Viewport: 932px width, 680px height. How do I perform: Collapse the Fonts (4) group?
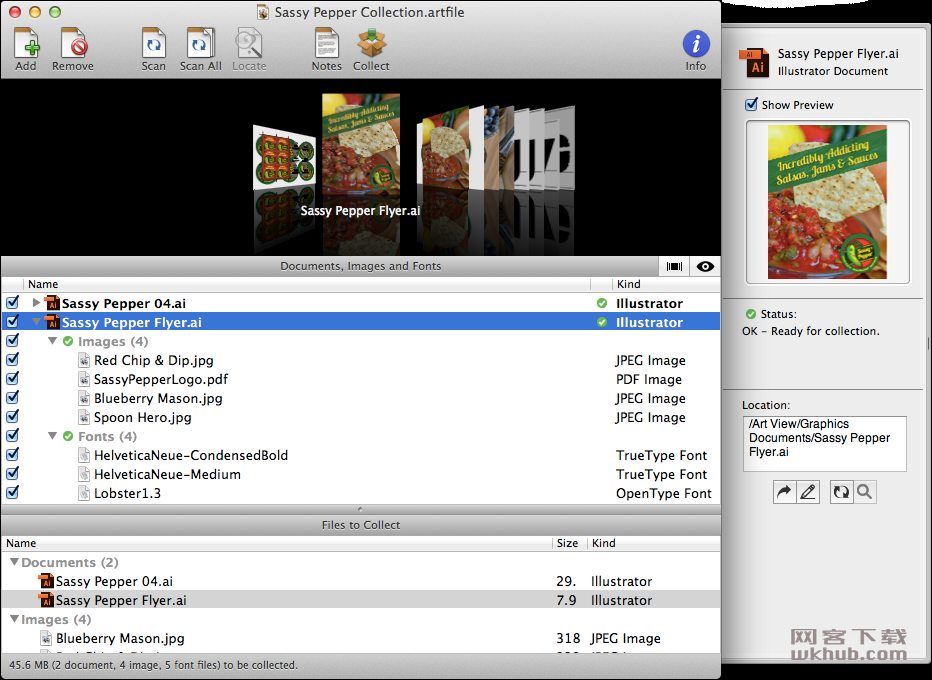point(52,436)
